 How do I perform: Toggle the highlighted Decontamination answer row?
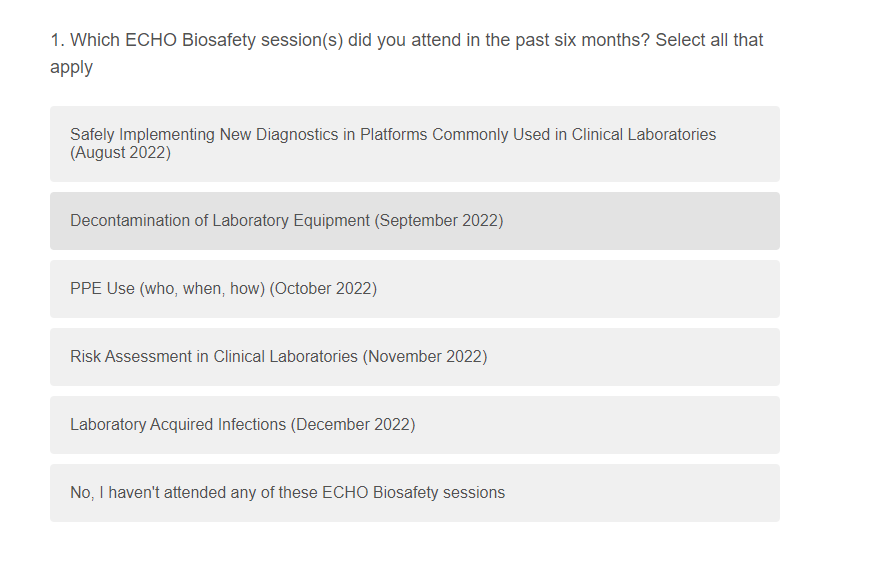pyautogui.click(x=414, y=221)
